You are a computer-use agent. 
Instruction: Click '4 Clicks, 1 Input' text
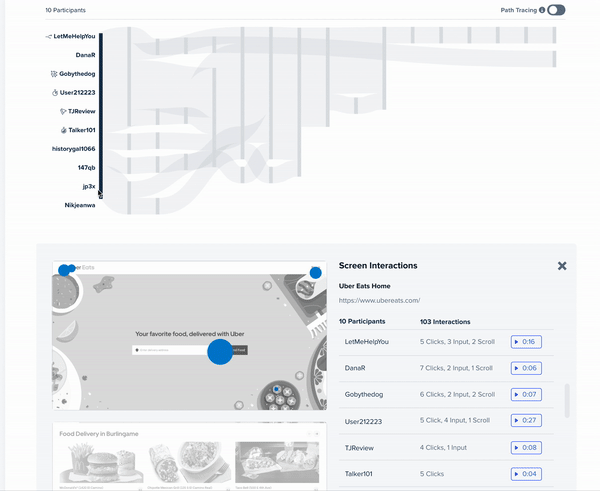[443, 447]
